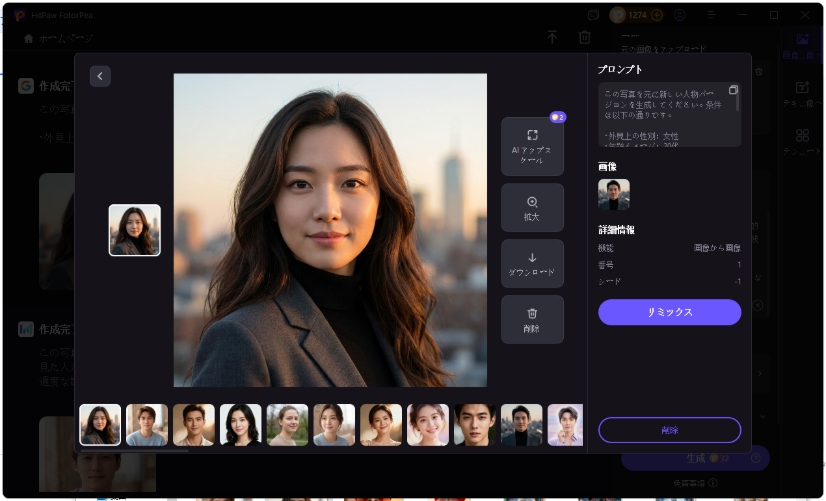Go to the ホームページ tab
The image size is (826, 501).
tap(59, 38)
